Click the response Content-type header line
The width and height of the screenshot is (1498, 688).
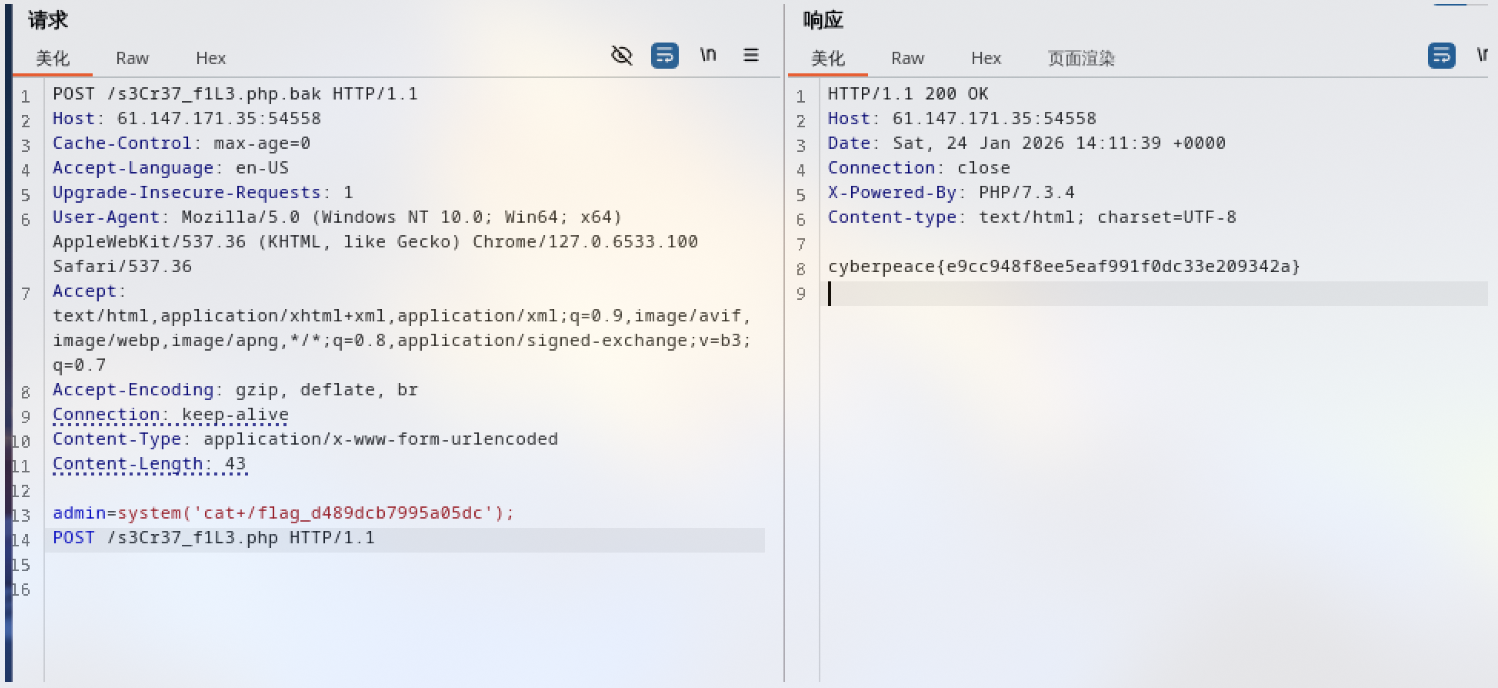[x=1032, y=217]
